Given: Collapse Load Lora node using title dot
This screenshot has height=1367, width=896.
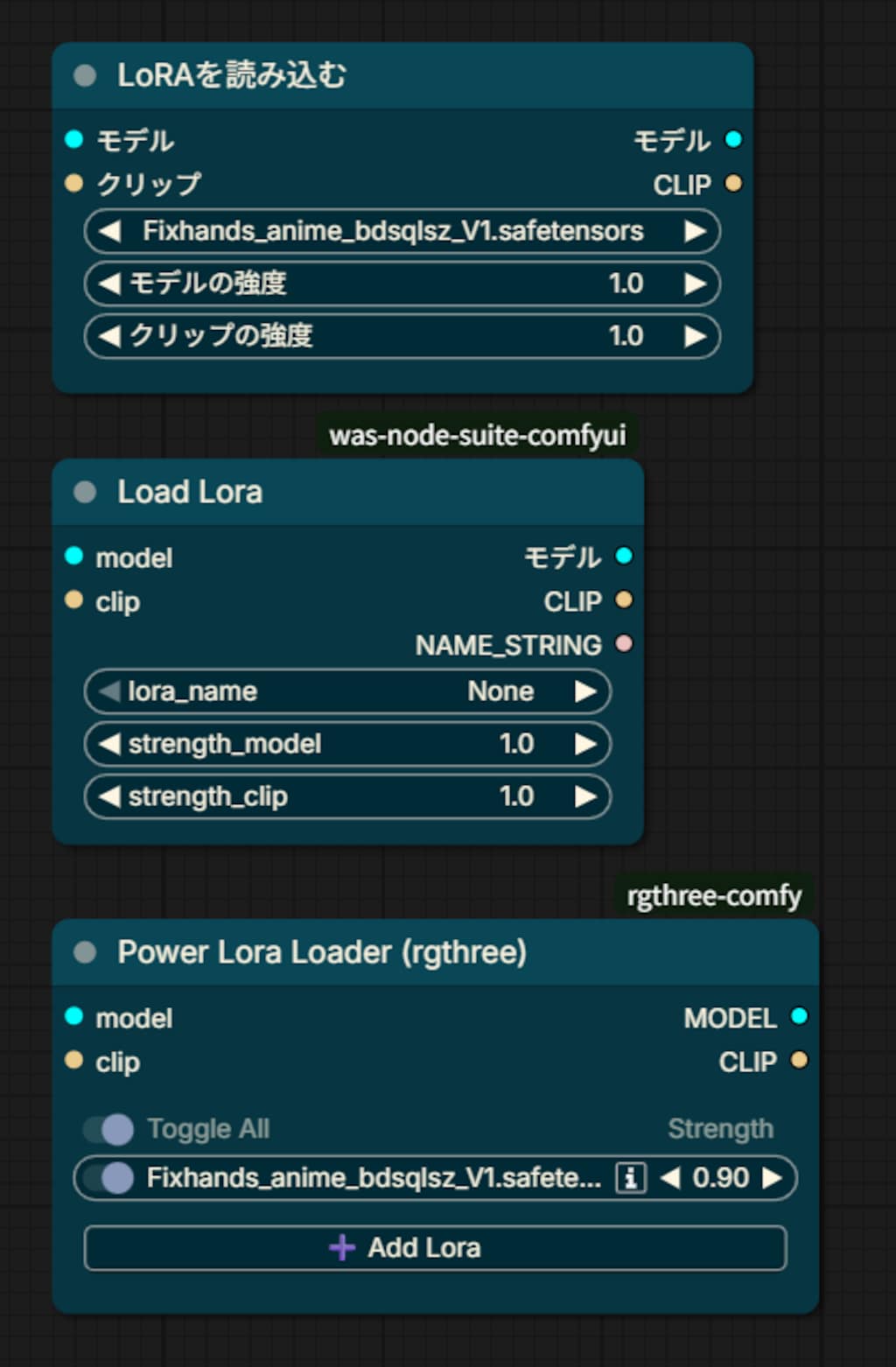Looking at the screenshot, I should [x=85, y=492].
